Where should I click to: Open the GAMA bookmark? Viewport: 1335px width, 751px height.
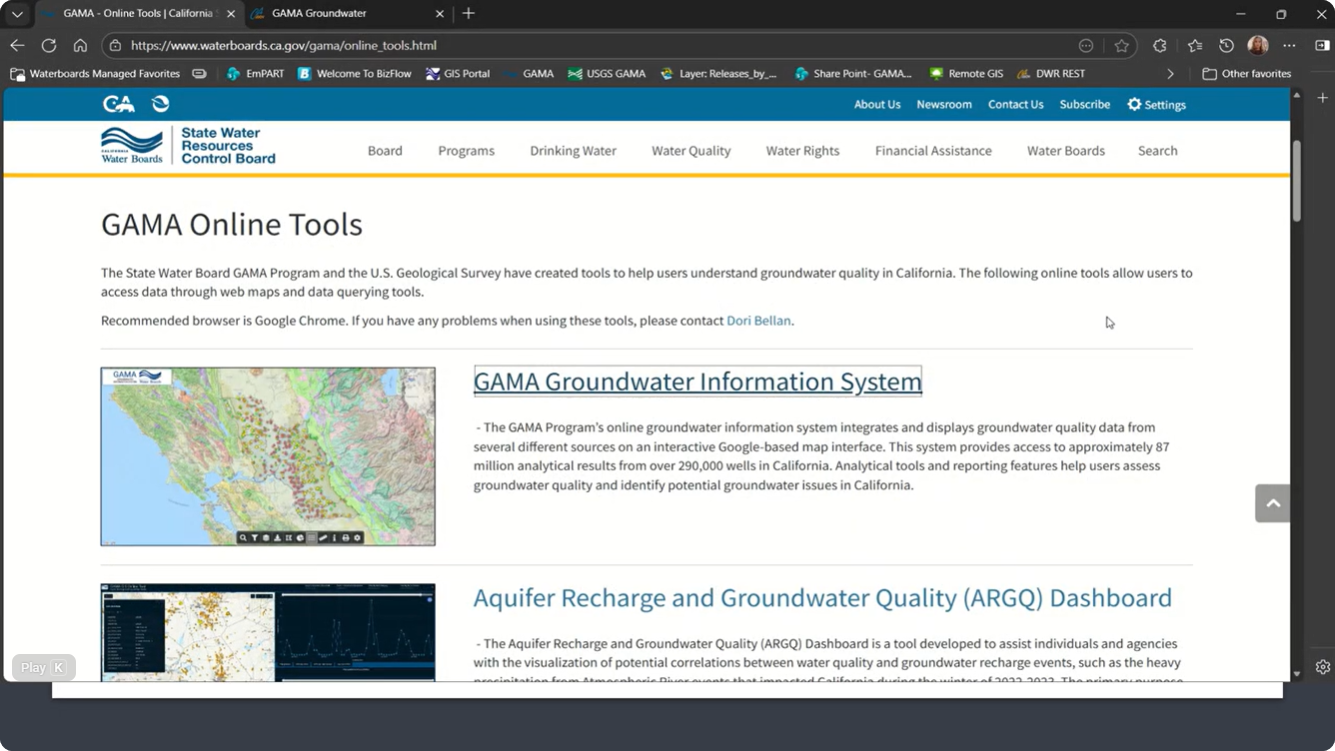pyautogui.click(x=528, y=73)
